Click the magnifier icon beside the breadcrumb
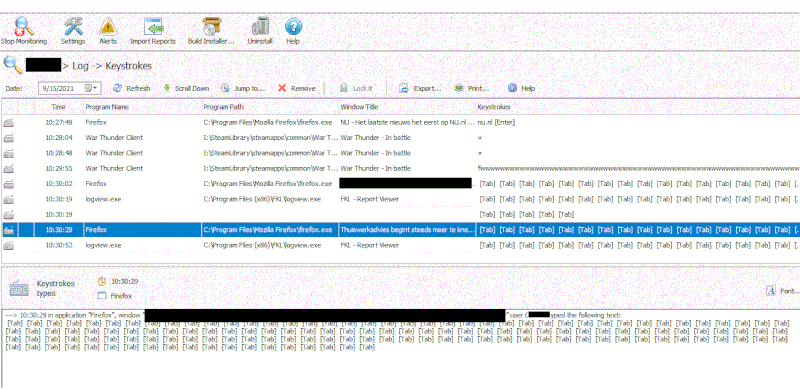800x390 pixels. tap(12, 65)
